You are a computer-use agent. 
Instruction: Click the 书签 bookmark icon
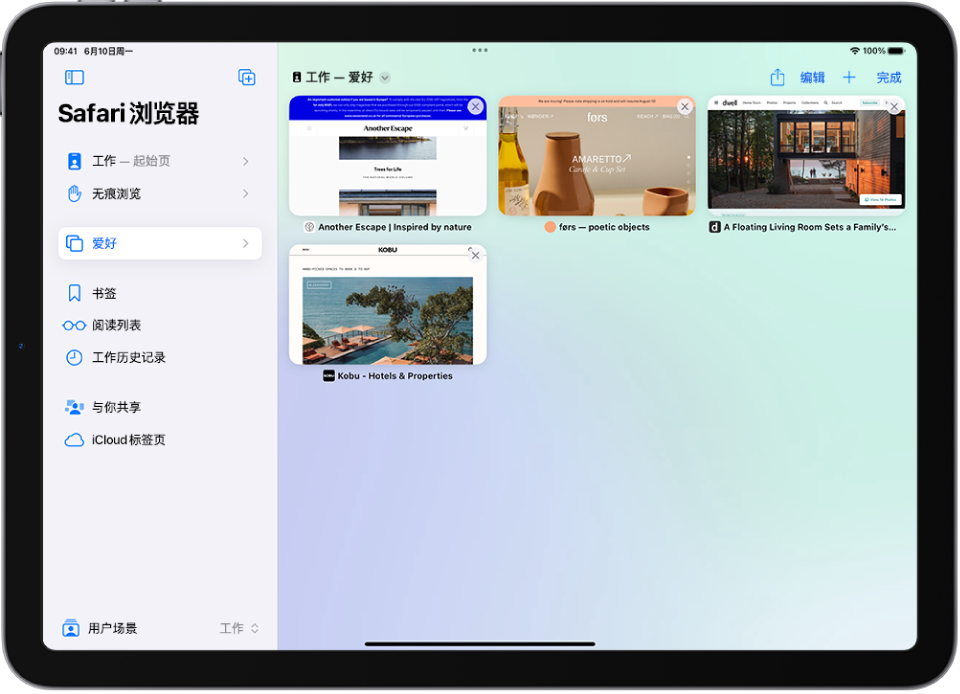pyautogui.click(x=74, y=293)
